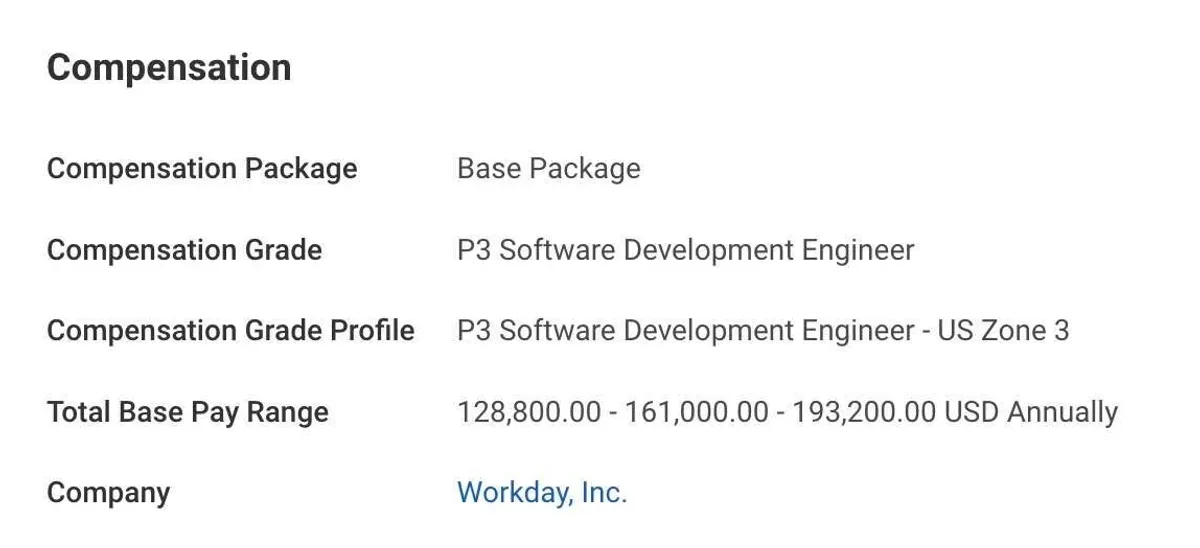Select the Compensation Package field label
The height and width of the screenshot is (548, 1200).
tap(201, 169)
